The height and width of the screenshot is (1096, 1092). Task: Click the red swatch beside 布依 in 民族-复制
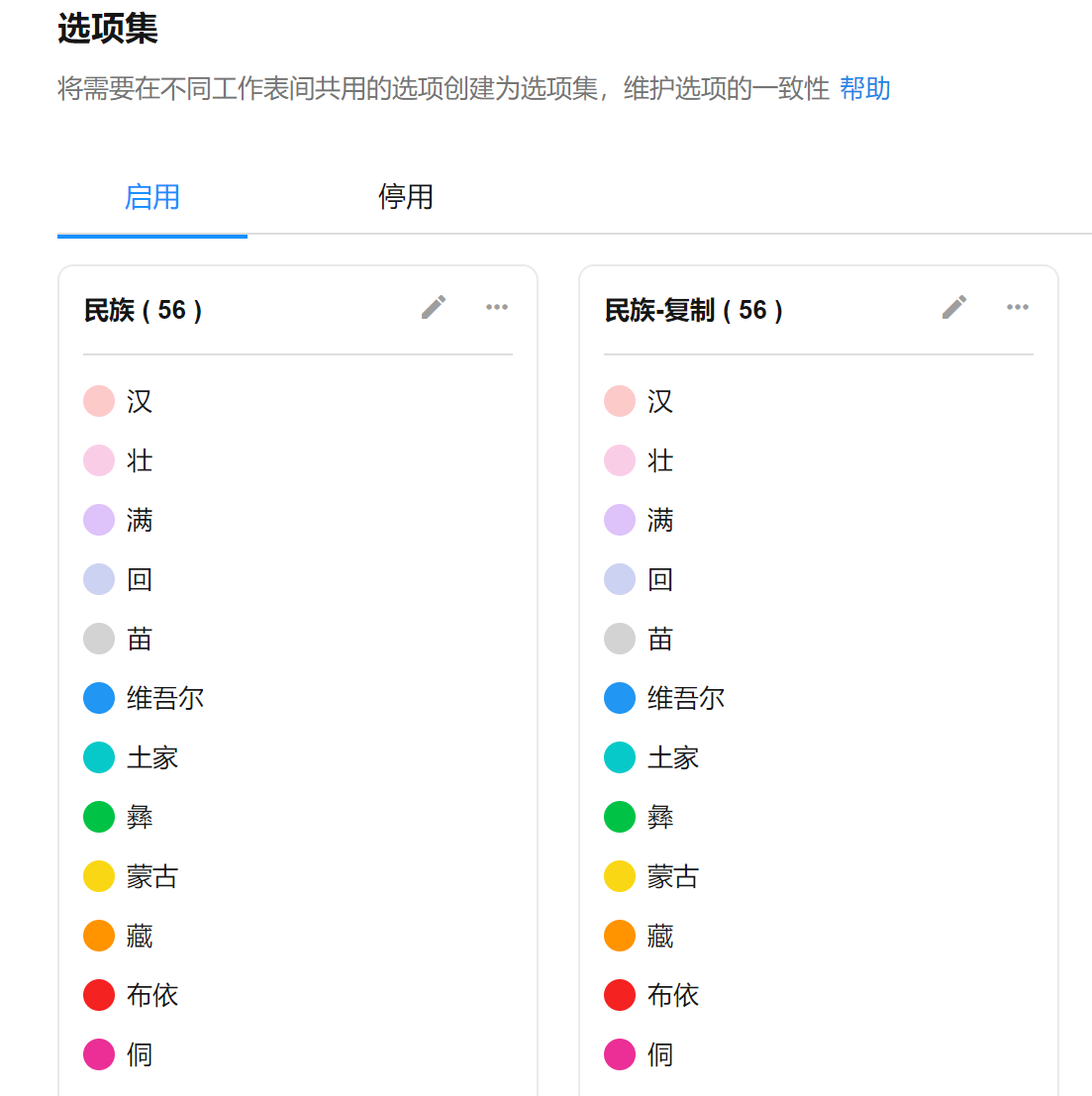point(620,995)
